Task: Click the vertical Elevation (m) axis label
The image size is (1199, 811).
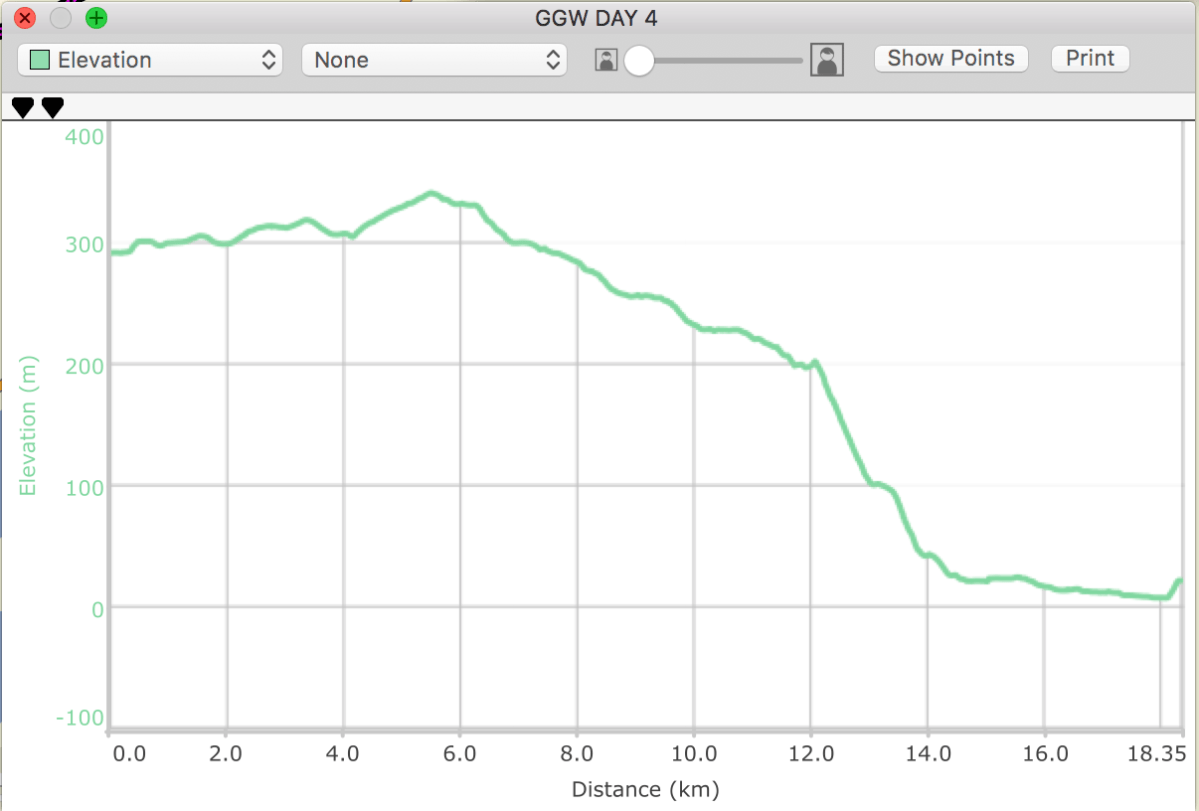Action: (x=28, y=425)
